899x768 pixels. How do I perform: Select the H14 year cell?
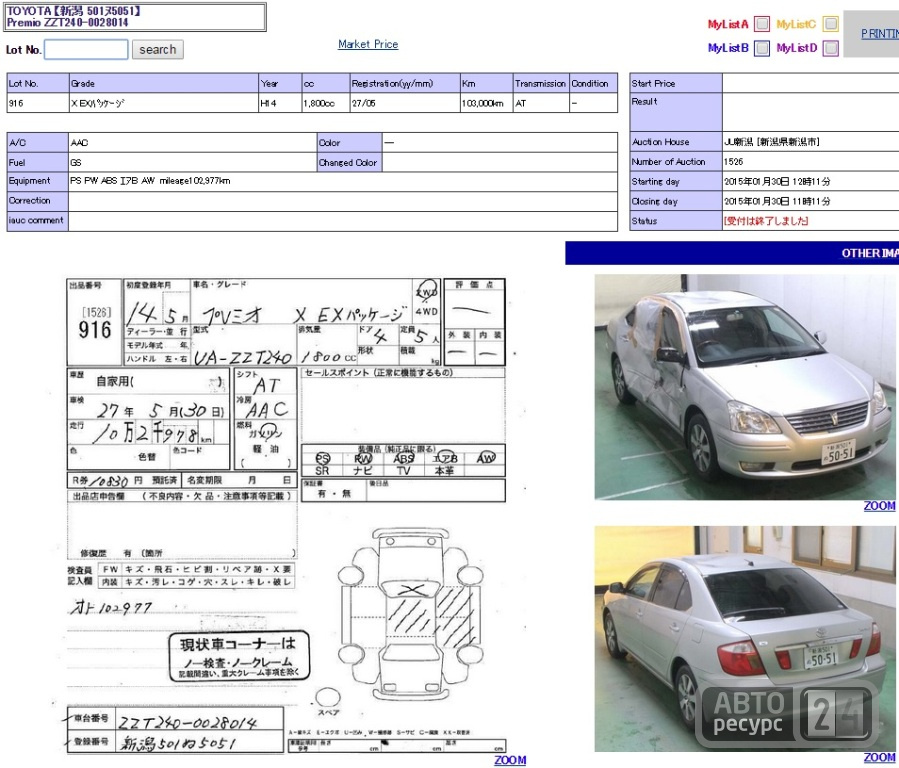(280, 103)
